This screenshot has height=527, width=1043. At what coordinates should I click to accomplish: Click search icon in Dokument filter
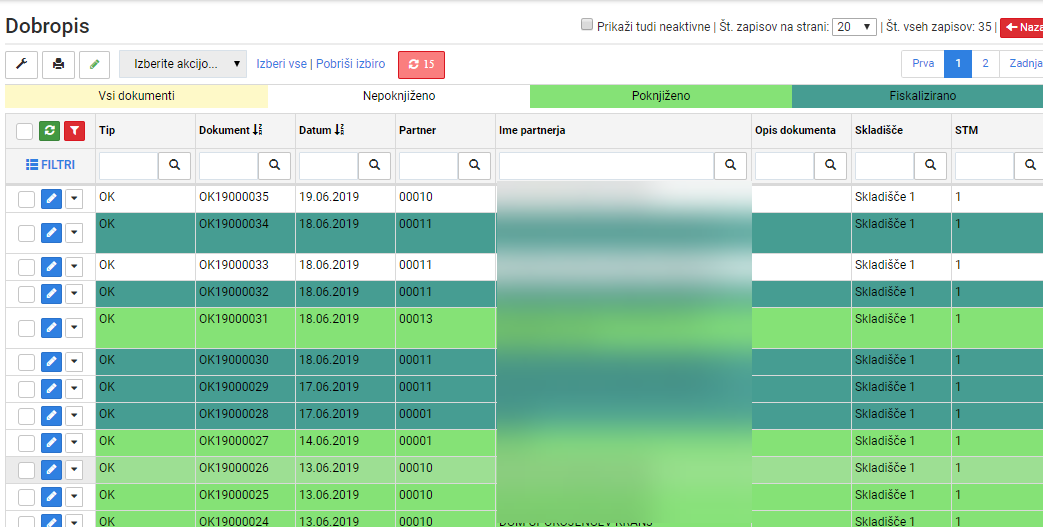coord(274,165)
